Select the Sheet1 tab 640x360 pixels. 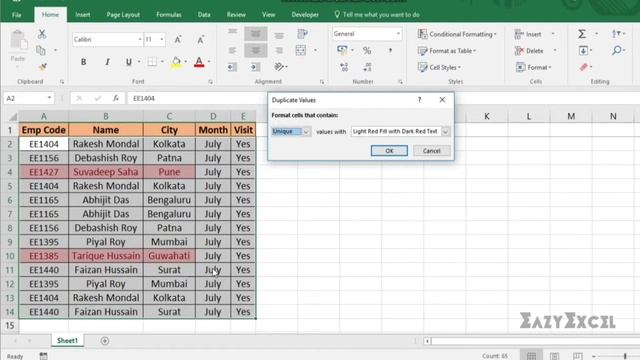click(67, 340)
